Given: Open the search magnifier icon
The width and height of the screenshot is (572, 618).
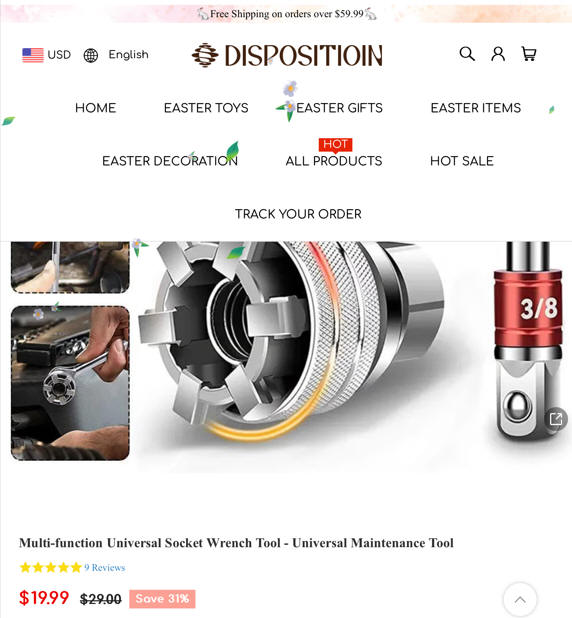Looking at the screenshot, I should tap(467, 54).
